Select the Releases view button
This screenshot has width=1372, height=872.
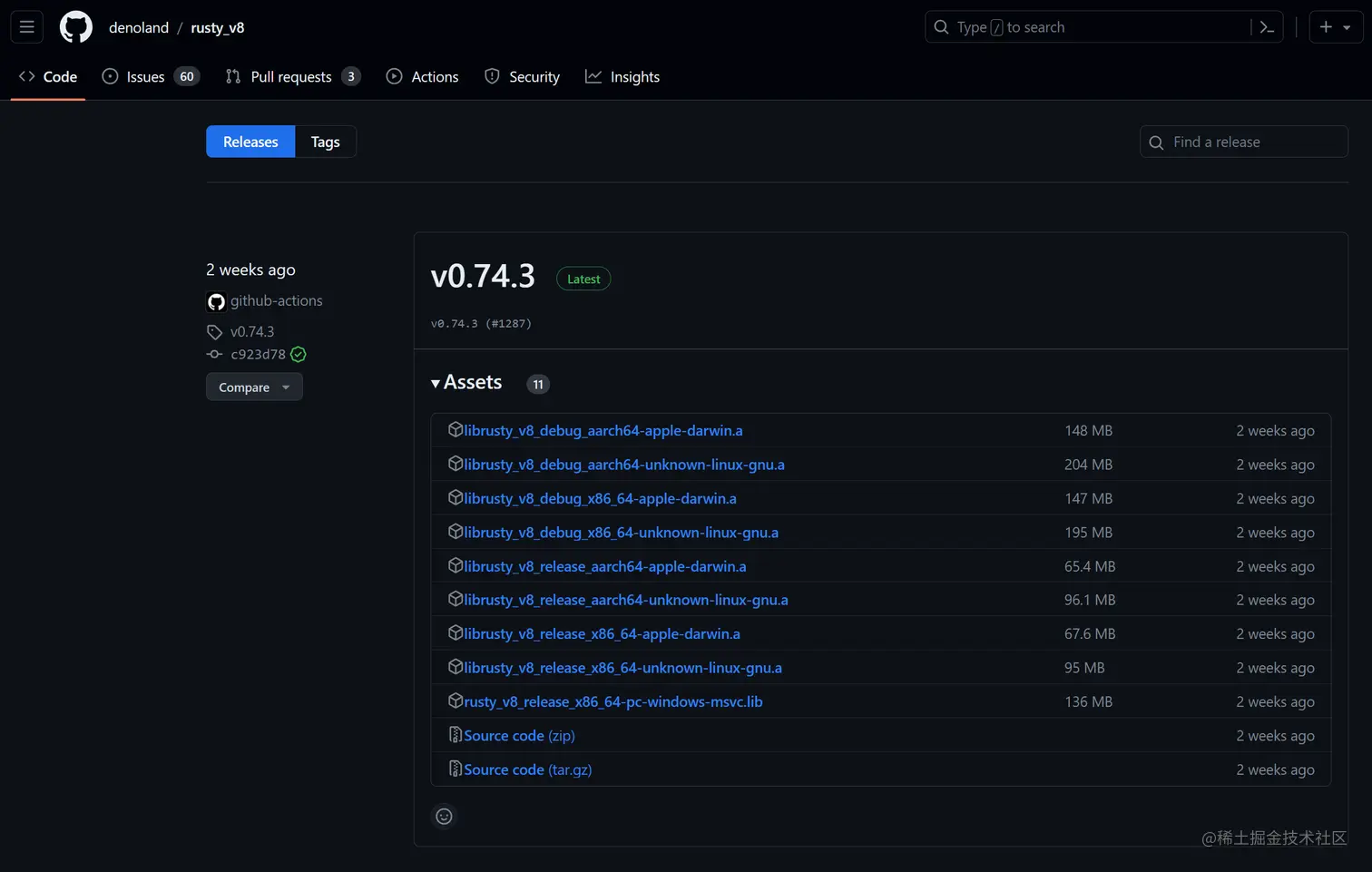coord(250,142)
